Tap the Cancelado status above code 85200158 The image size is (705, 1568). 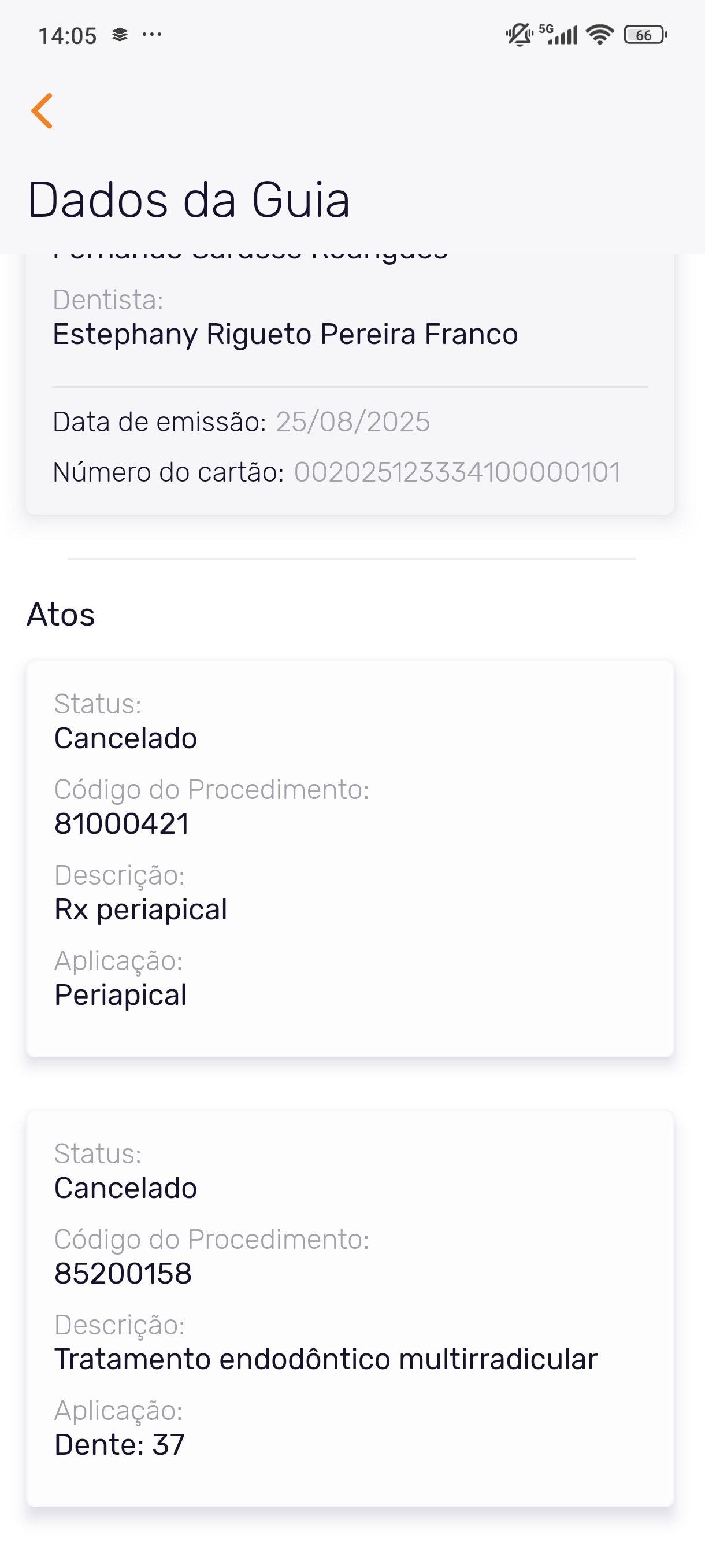(125, 1188)
